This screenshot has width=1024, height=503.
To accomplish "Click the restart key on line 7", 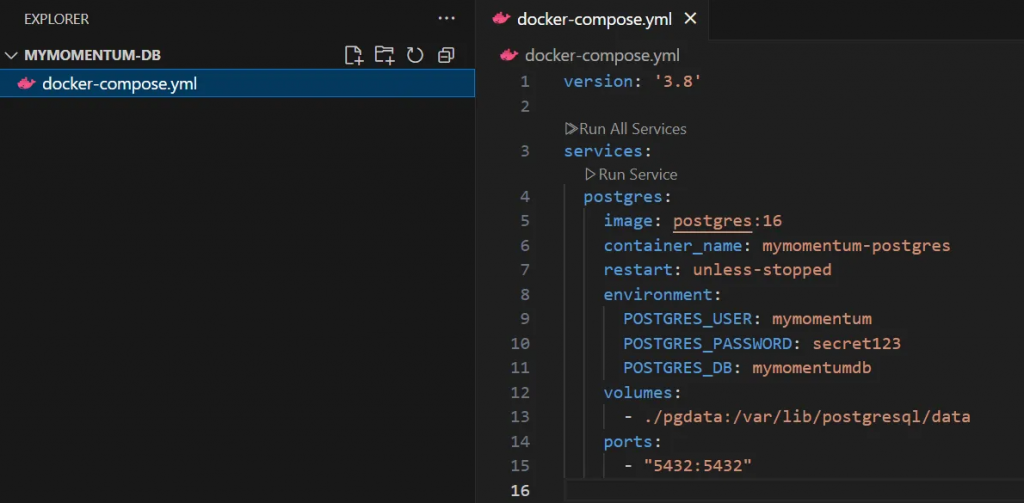I will [638, 270].
